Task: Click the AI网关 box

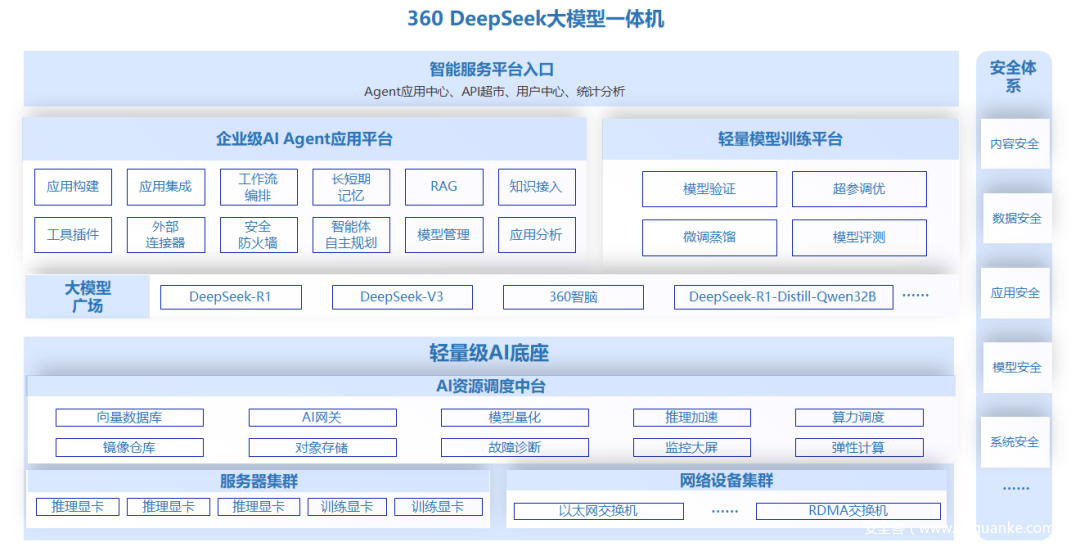Action: pyautogui.click(x=322, y=417)
